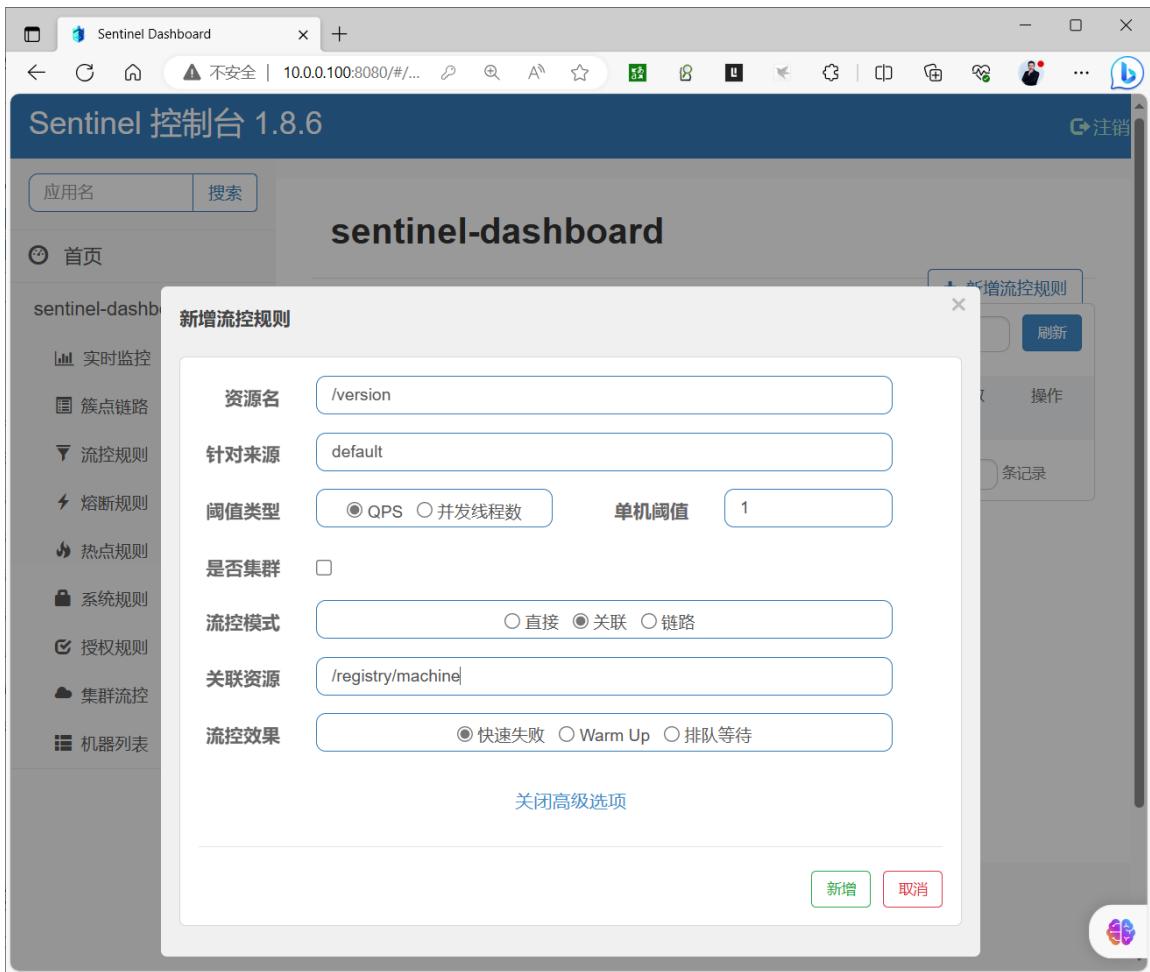The width and height of the screenshot is (1150, 972).
Task: Click the browser back arrow
Action: tap(36, 72)
